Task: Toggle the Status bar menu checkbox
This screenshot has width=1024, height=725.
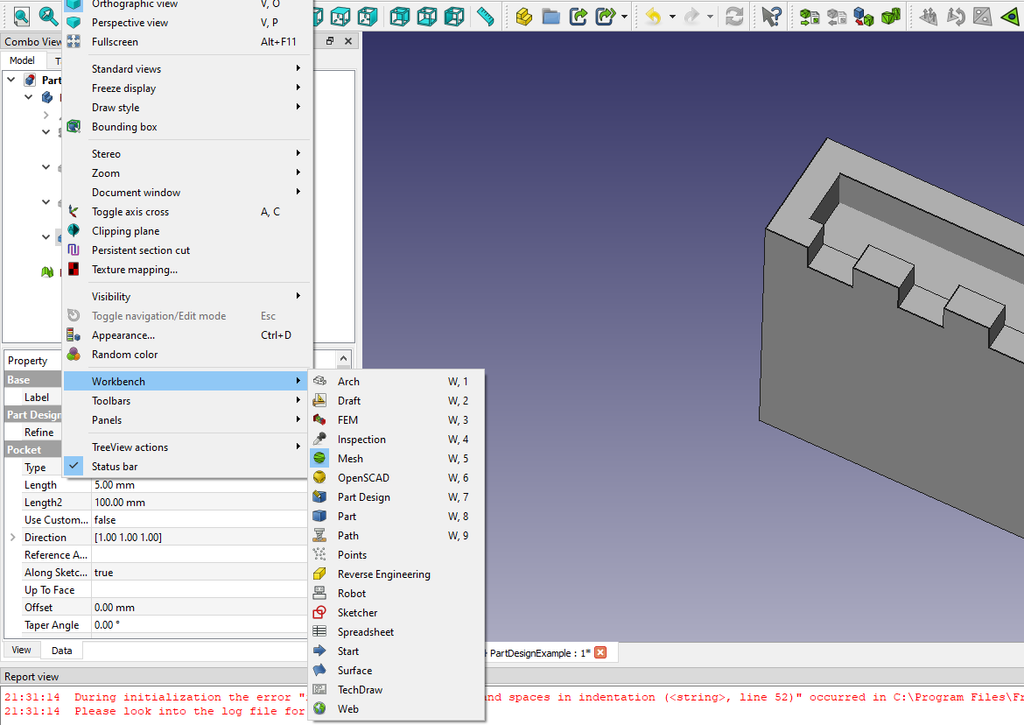Action: coord(73,465)
